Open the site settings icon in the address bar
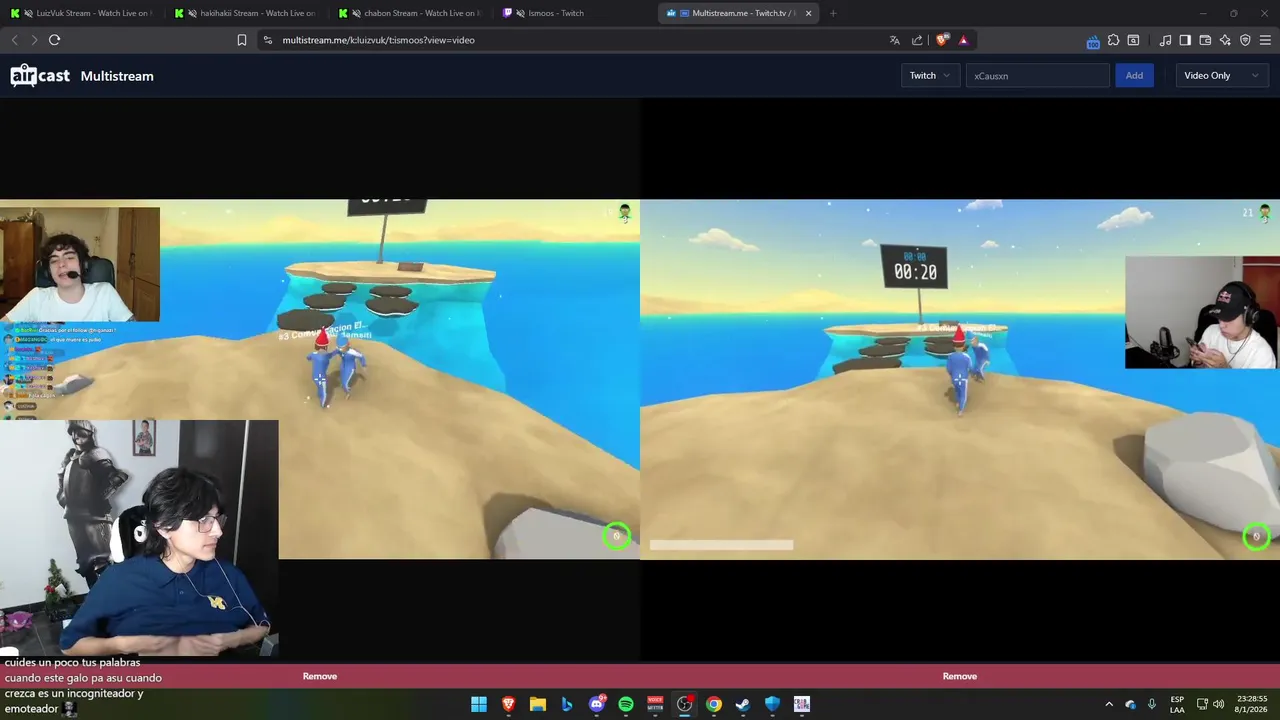Screen dimensions: 1280x720 (267, 40)
